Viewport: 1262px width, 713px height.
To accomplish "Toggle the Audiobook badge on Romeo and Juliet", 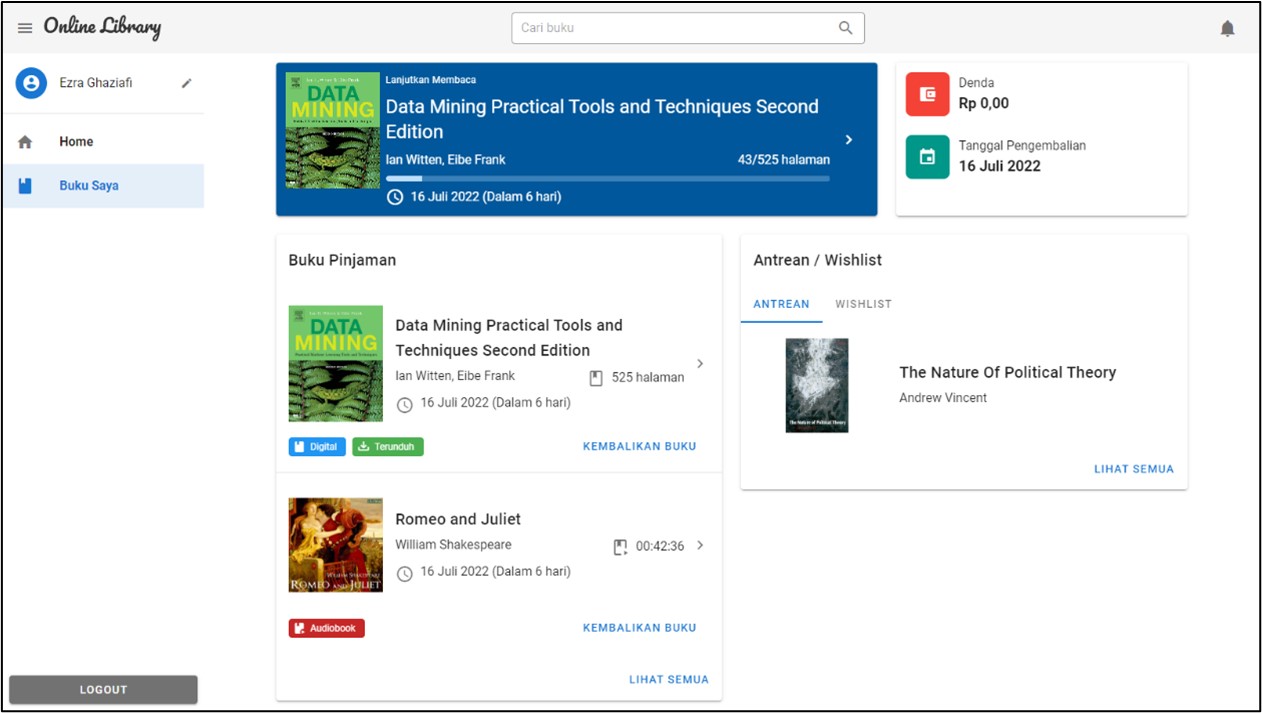I will point(327,627).
